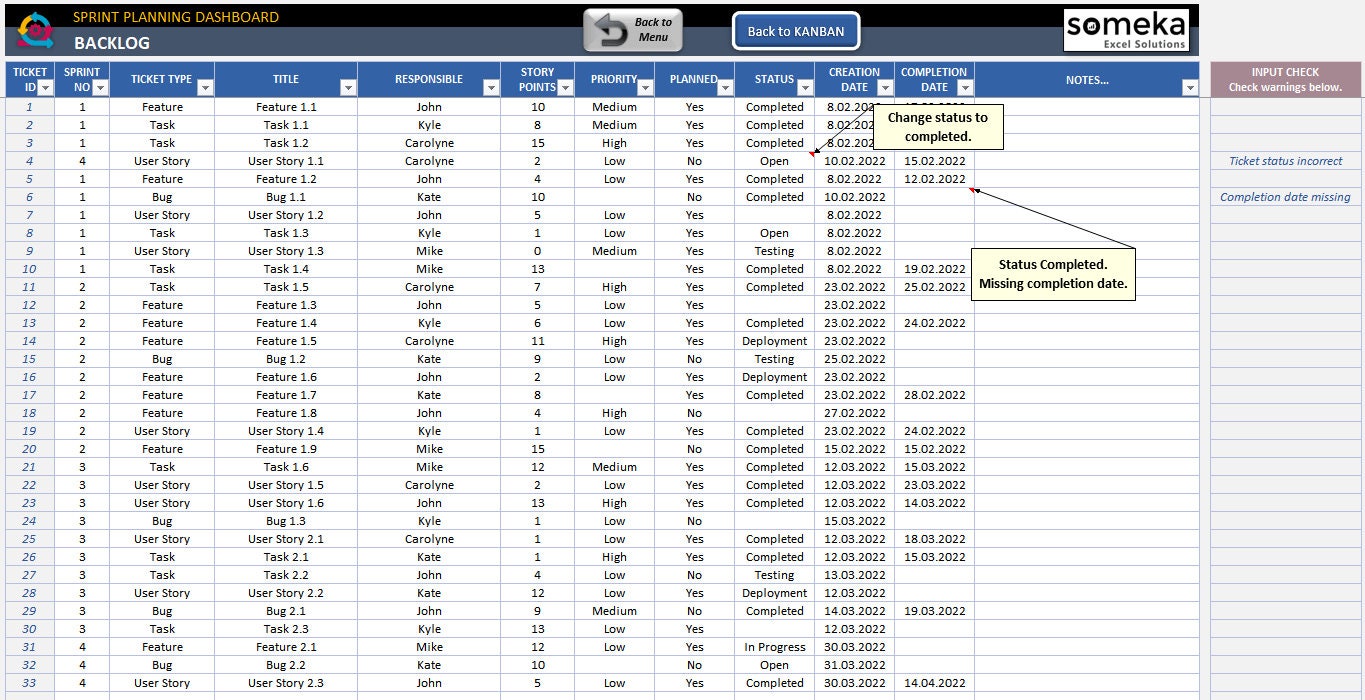The width and height of the screenshot is (1365, 700).
Task: Select the Change status to completed callout
Action: click(x=936, y=126)
